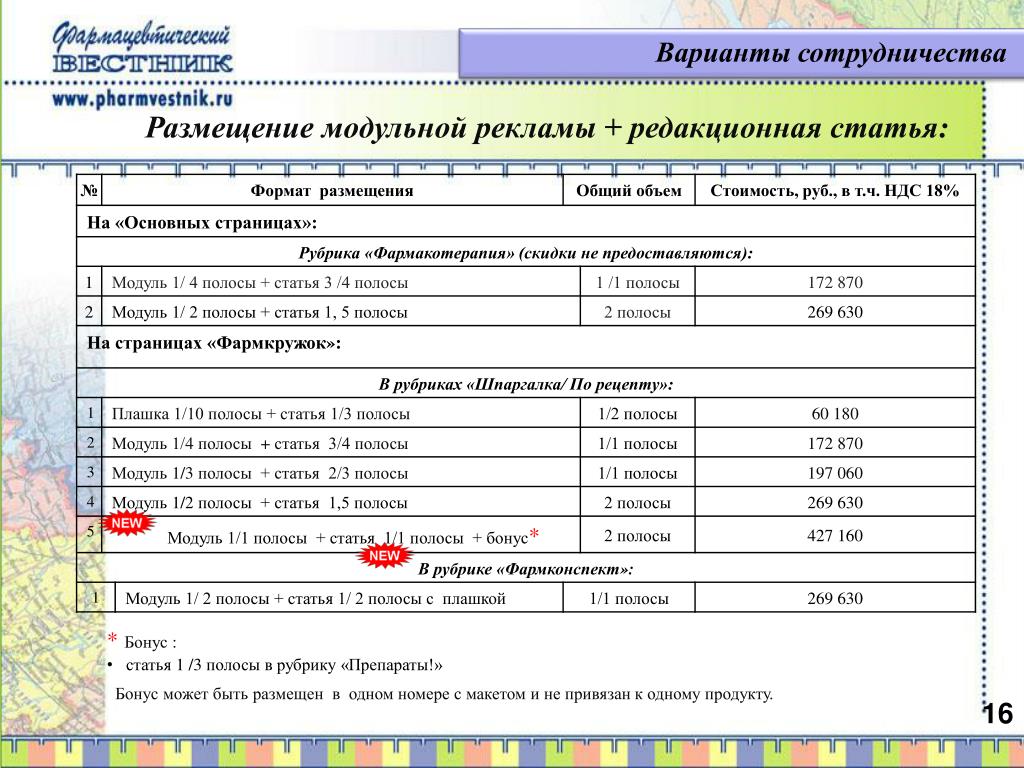
Task: Click Модуль 1/4 полосы + статья 3/4 полосы in Шпаргалка
Action: [260, 444]
